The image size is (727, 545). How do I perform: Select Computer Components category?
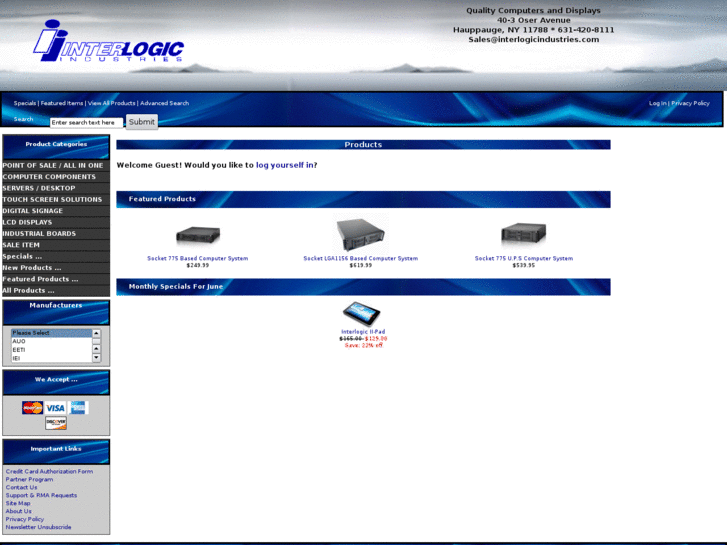[56, 177]
